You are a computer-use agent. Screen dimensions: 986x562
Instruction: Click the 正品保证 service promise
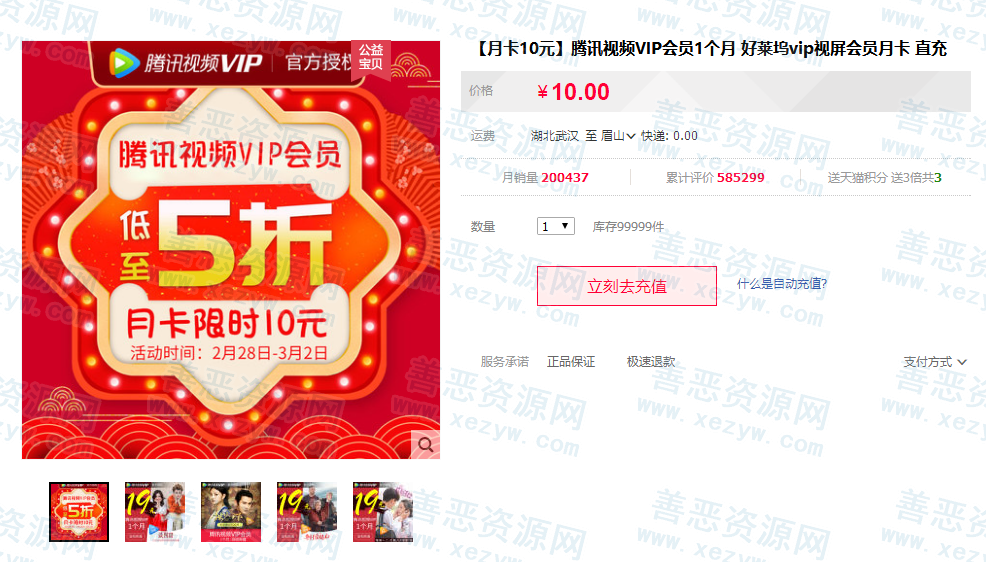(x=571, y=362)
